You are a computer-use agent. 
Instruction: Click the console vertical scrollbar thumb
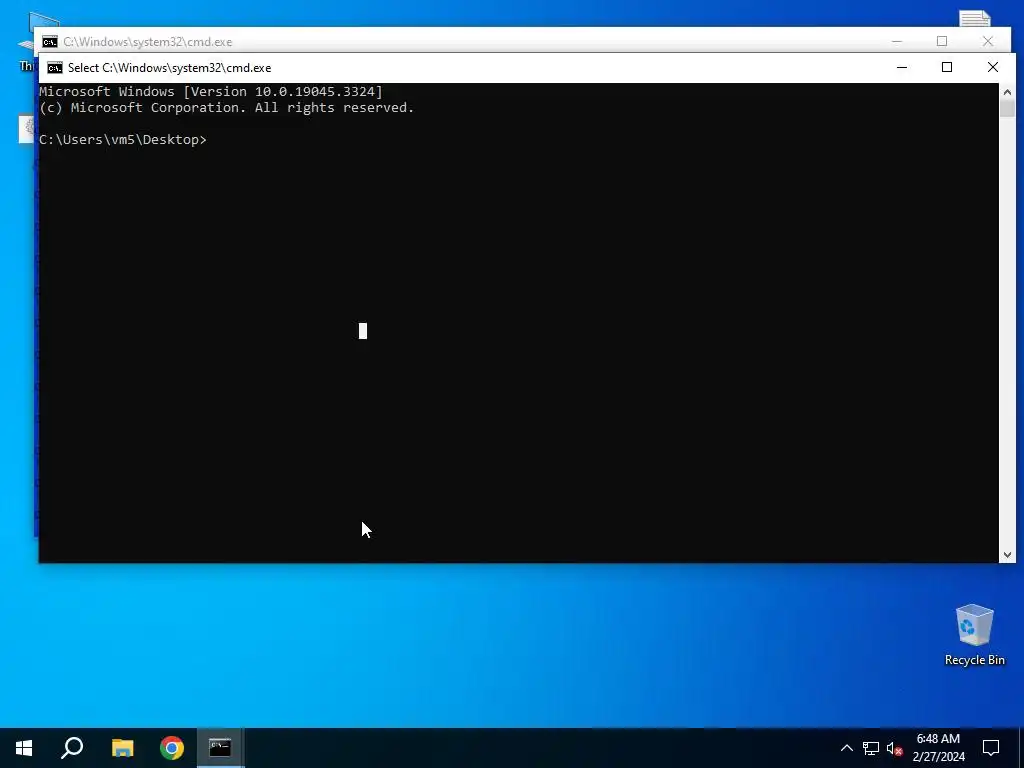click(x=1007, y=108)
